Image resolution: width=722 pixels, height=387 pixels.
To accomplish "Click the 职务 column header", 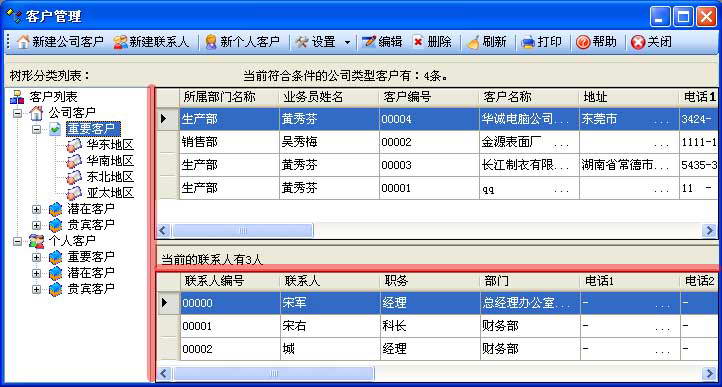I will [430, 281].
